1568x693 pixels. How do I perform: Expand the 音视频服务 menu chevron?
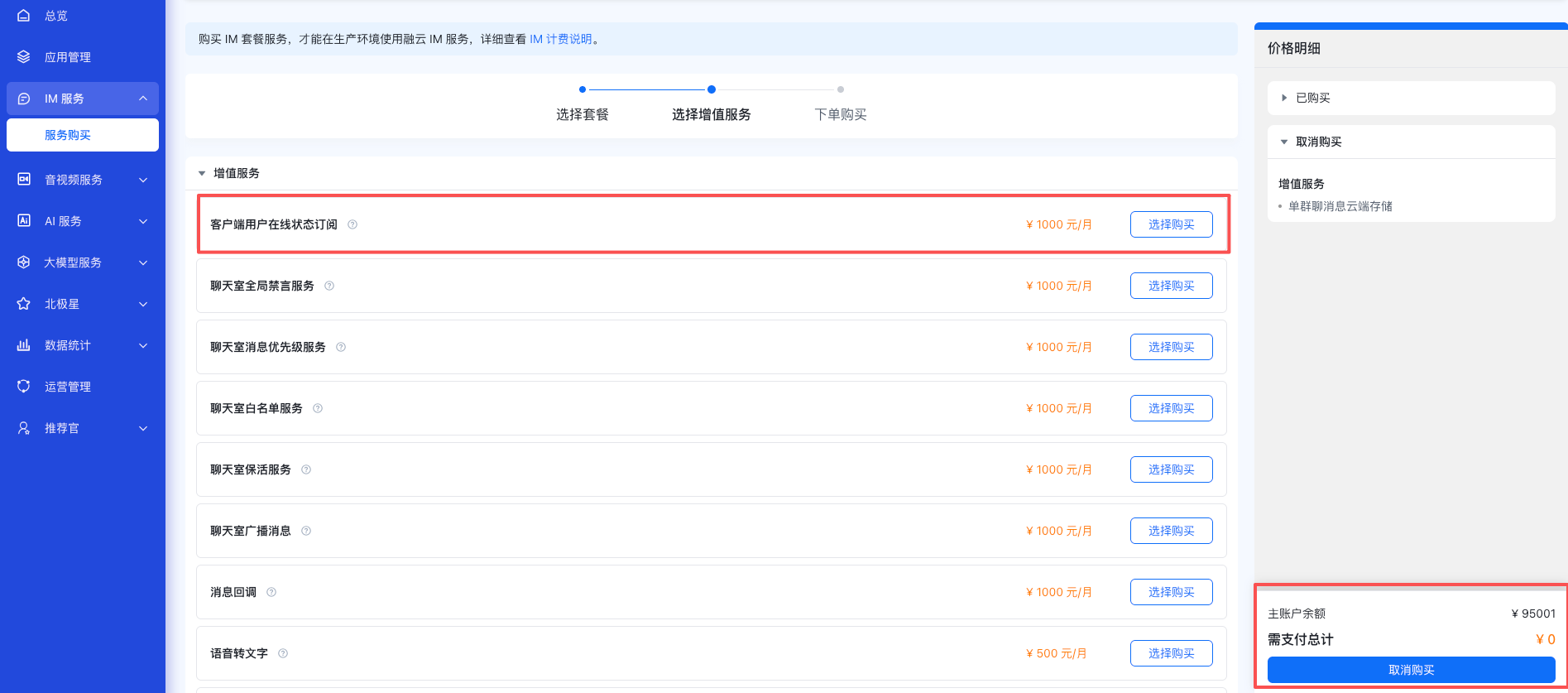pyautogui.click(x=143, y=180)
